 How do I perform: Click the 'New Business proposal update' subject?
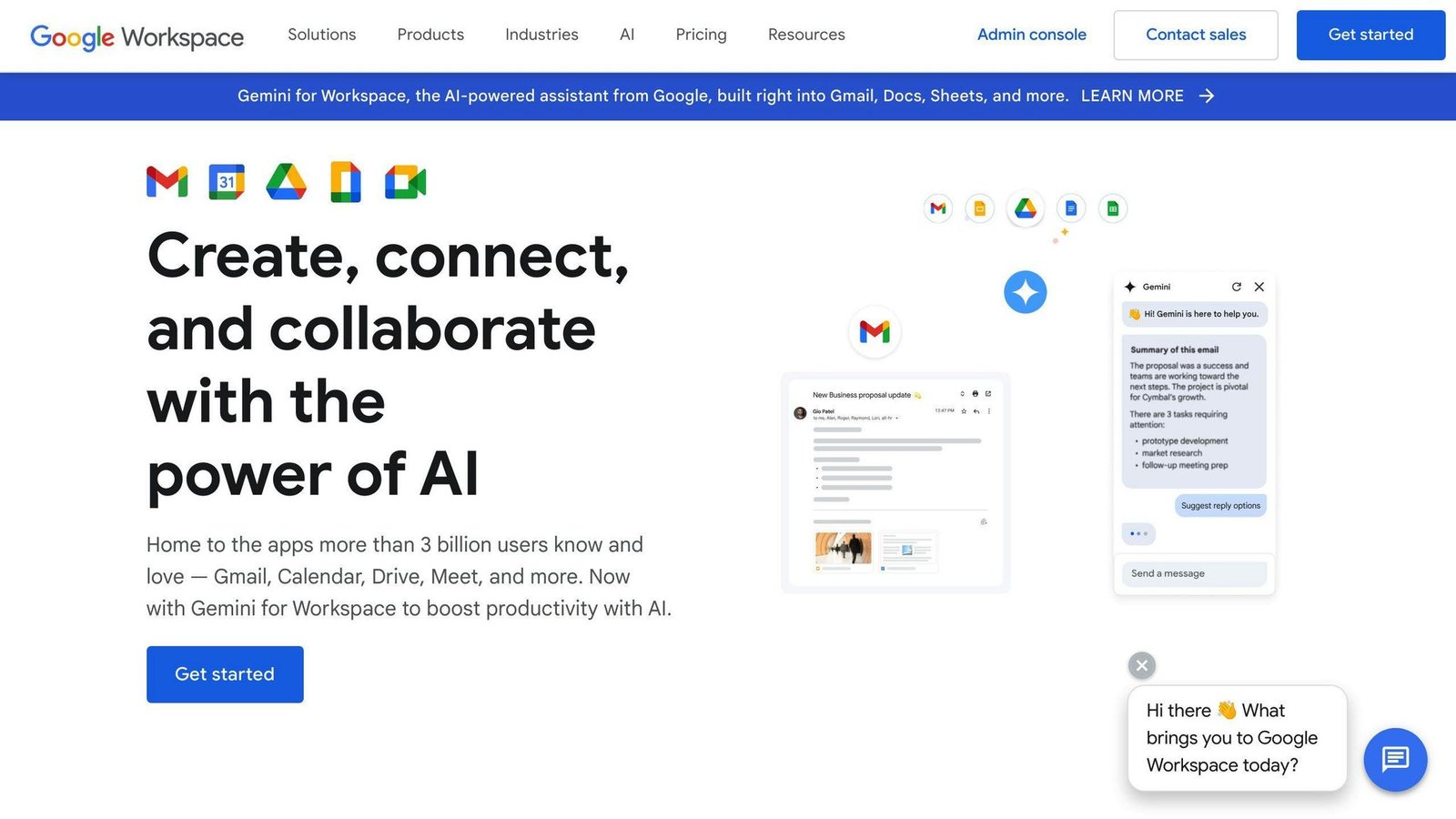click(861, 395)
